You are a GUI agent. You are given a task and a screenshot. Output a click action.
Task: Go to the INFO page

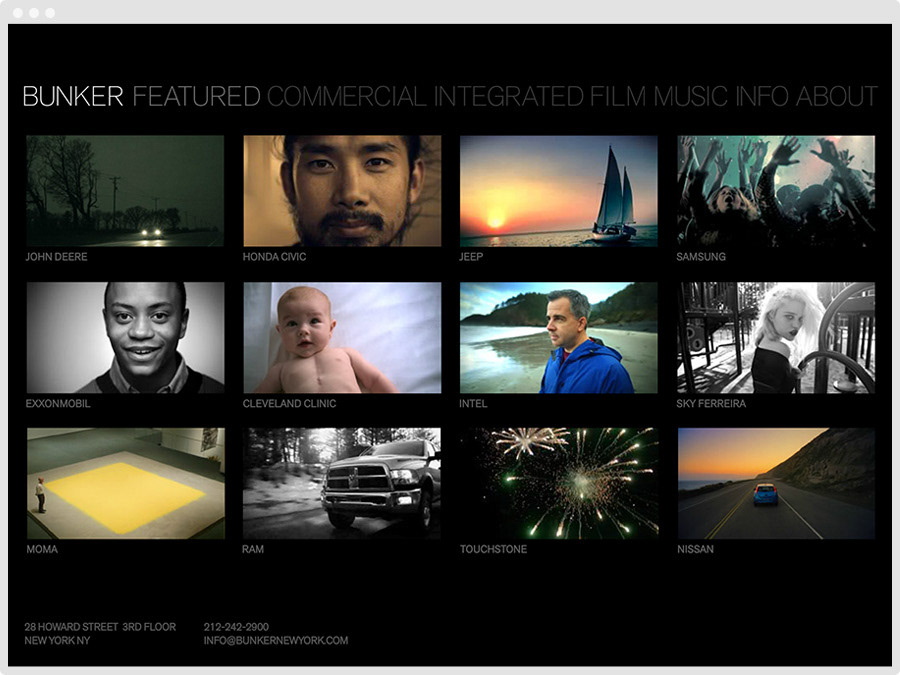click(x=762, y=96)
